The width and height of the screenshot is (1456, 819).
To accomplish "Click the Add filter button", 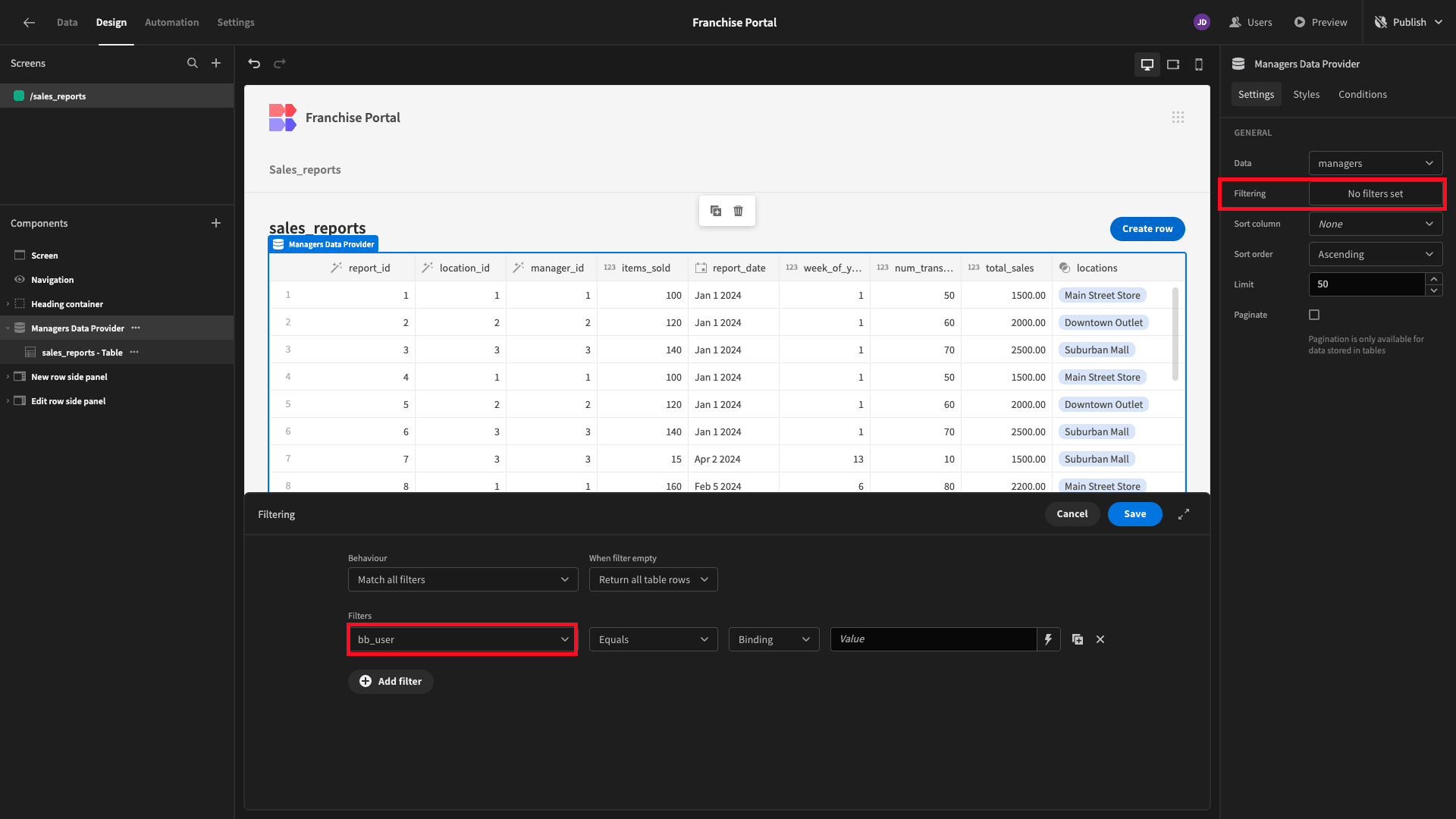I will (x=391, y=681).
